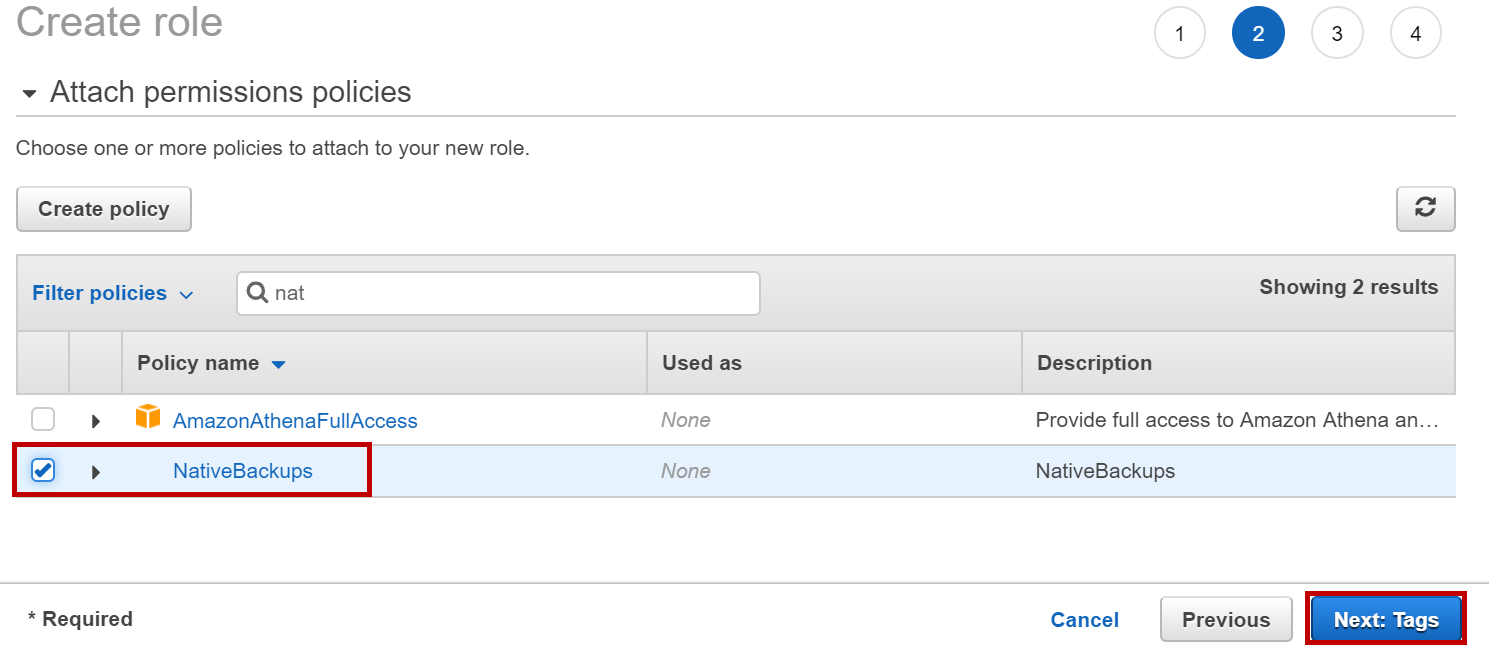Click the policy search input field
The height and width of the screenshot is (667, 1511).
(x=510, y=293)
